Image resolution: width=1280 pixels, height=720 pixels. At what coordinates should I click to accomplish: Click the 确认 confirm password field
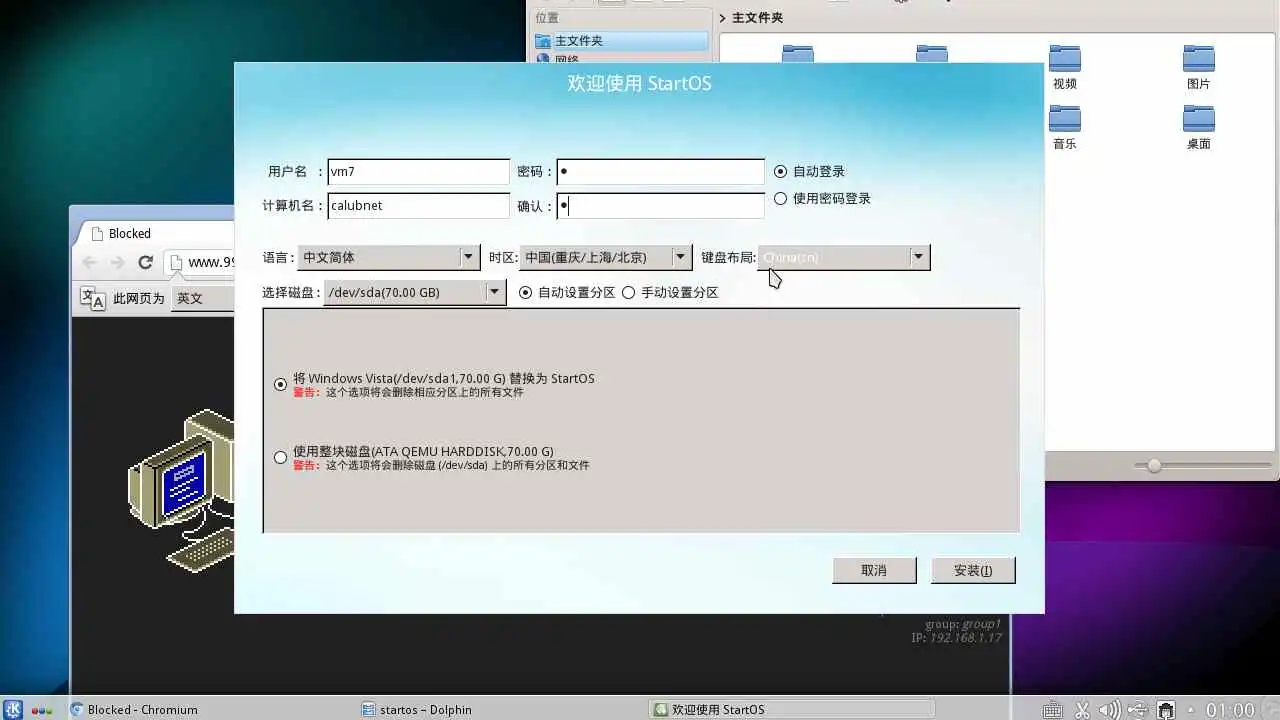point(660,205)
